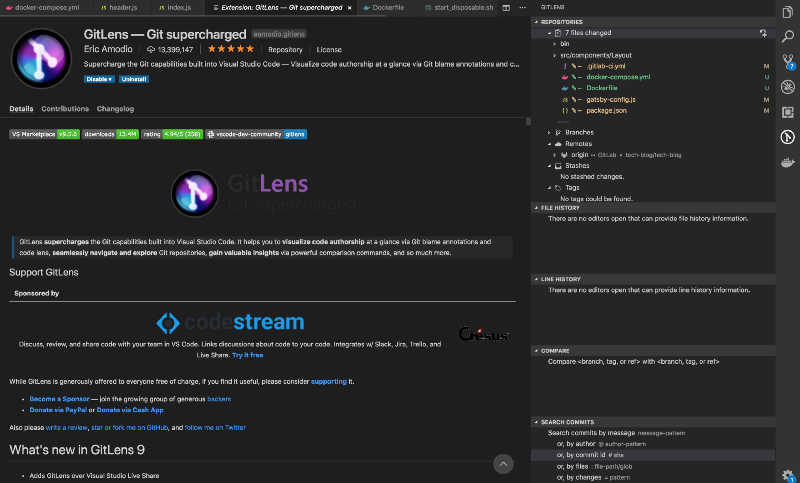Click the Crésus sponsor logo

pyautogui.click(x=483, y=334)
